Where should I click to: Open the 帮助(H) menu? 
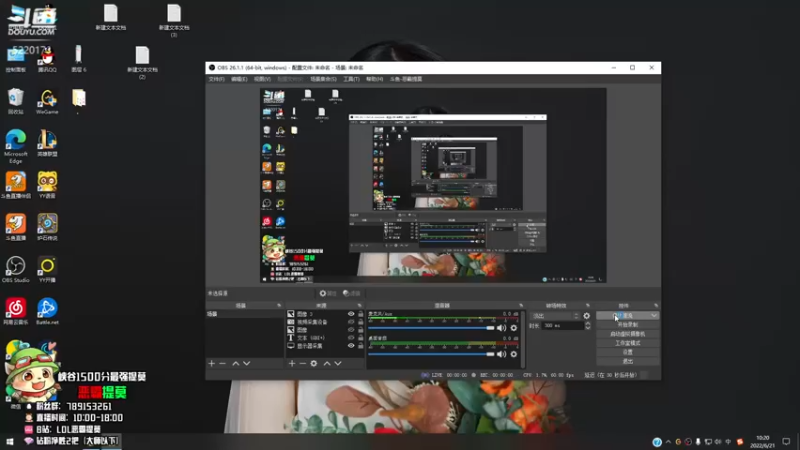pos(374,79)
